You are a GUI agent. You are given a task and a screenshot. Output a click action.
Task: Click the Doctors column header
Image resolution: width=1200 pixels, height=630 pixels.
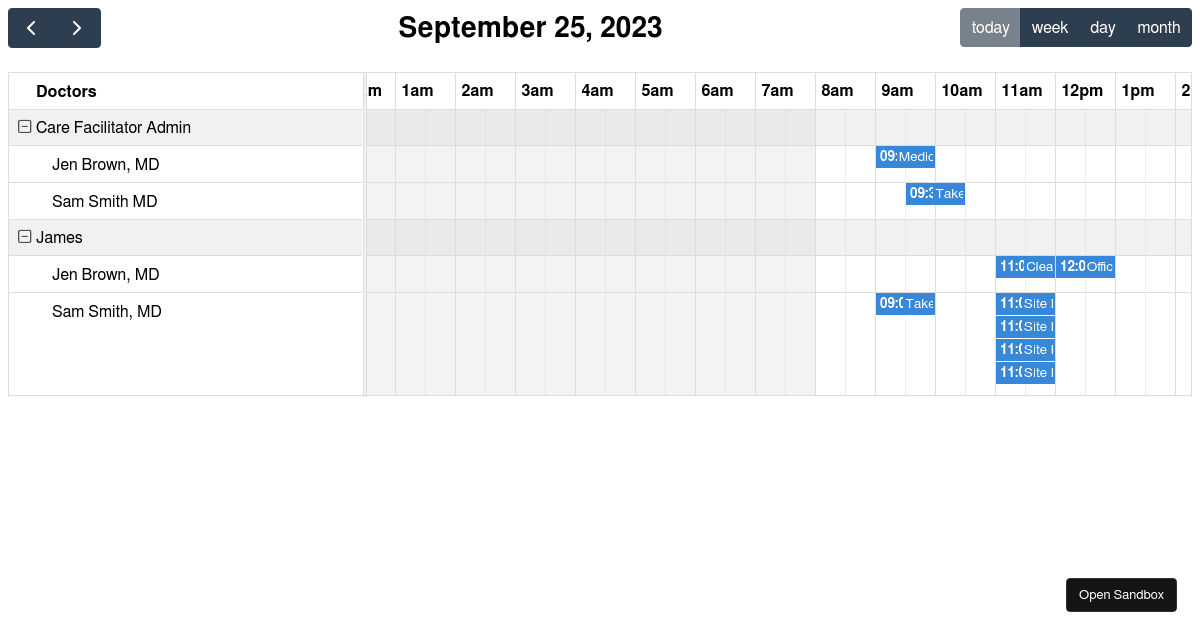coord(66,91)
